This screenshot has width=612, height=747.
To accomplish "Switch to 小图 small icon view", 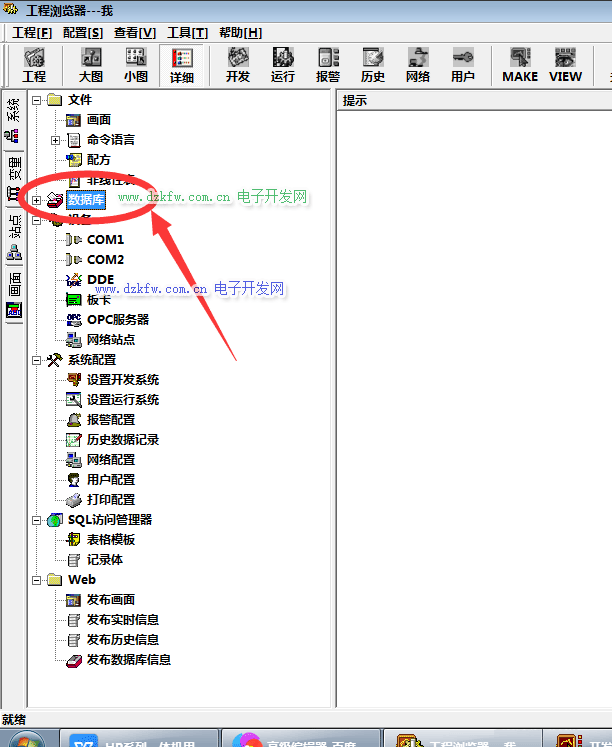I will coord(136,65).
